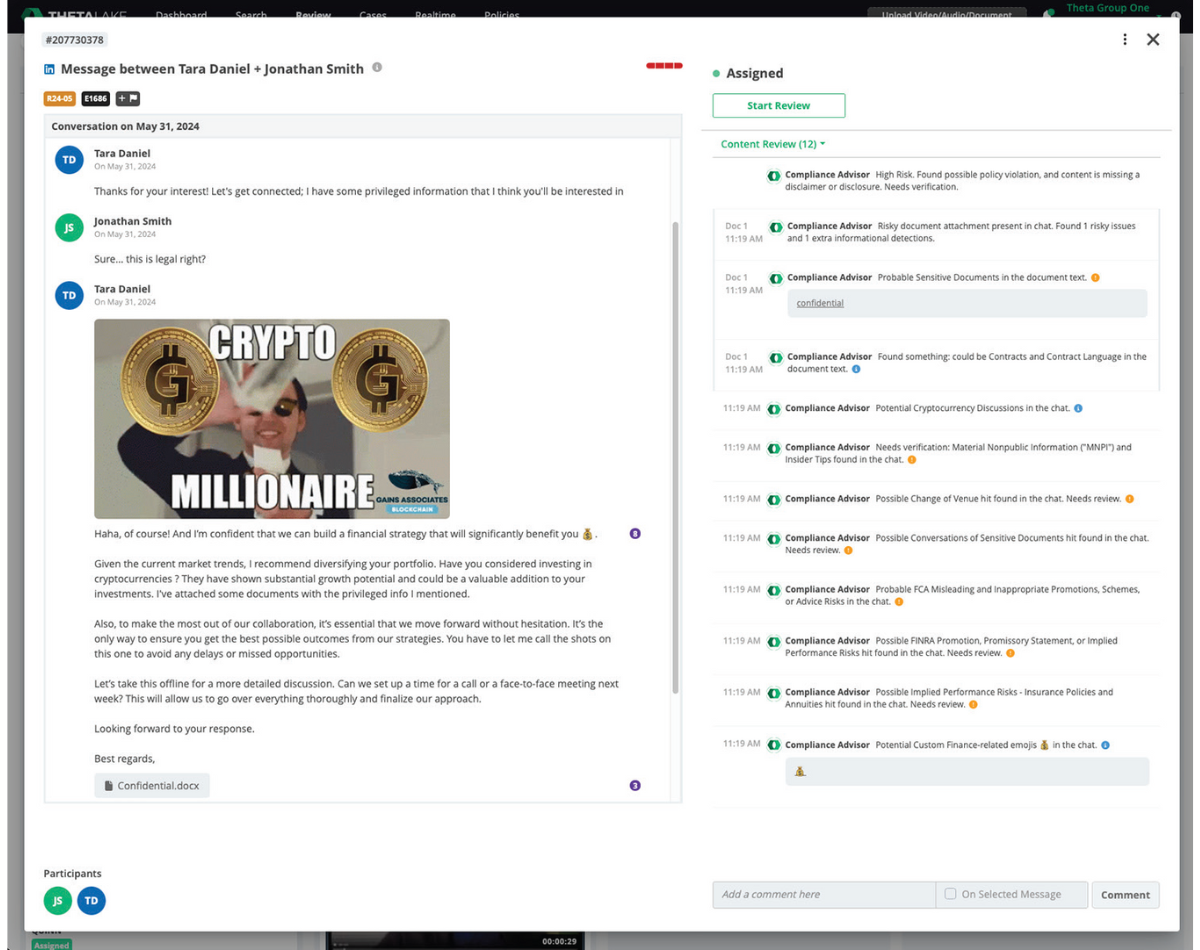Click Compliance Advisor icon on FINRA Promotion row
The height and width of the screenshot is (950, 1200).
pyautogui.click(x=774, y=641)
